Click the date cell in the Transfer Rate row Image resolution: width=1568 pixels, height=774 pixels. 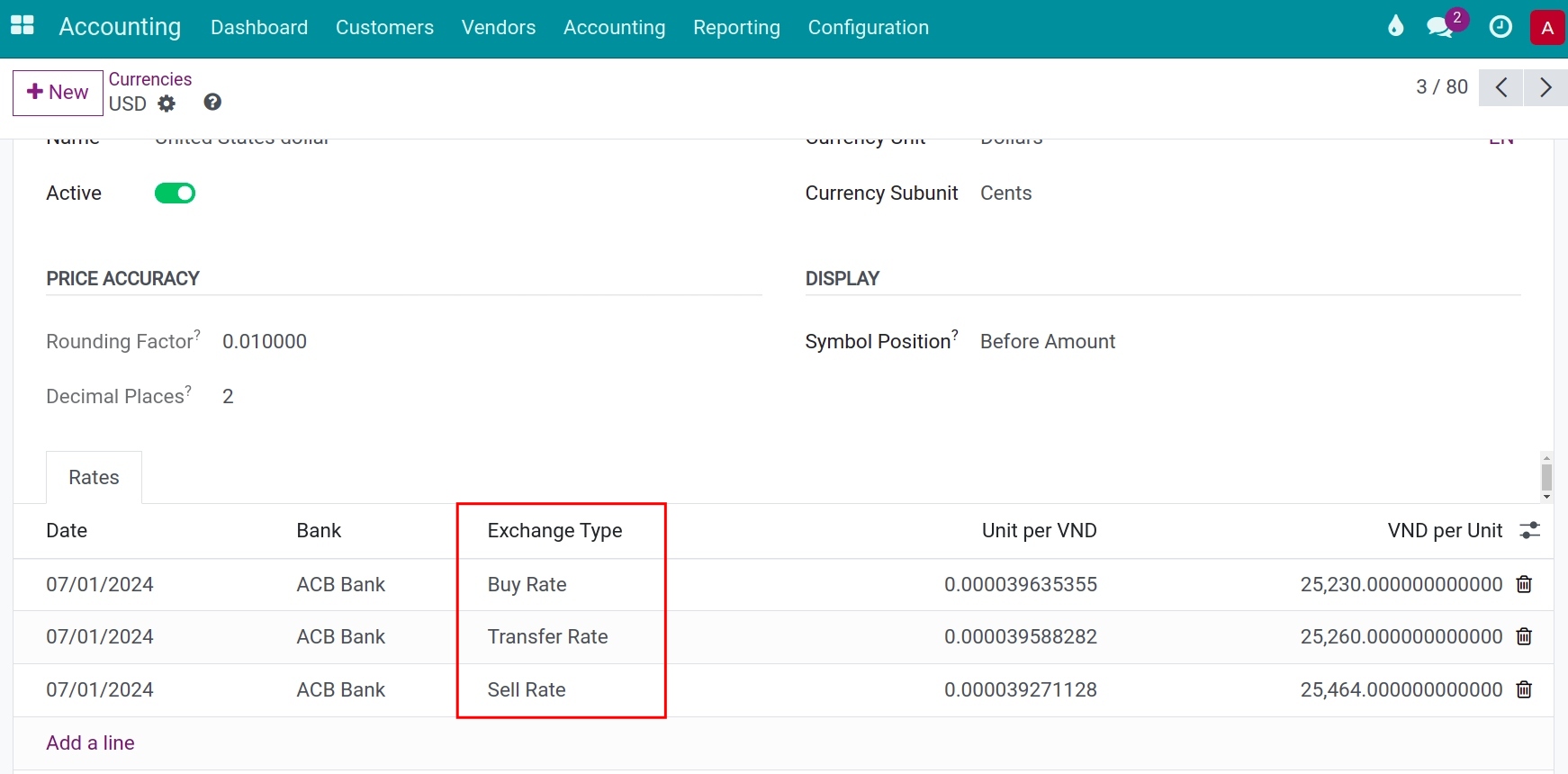pos(100,636)
